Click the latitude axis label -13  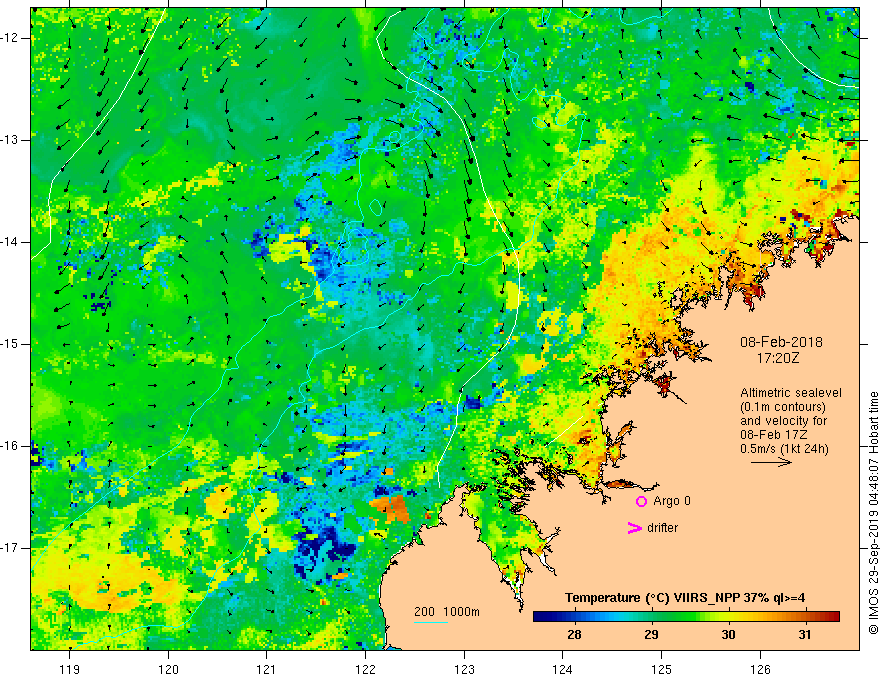coord(10,140)
